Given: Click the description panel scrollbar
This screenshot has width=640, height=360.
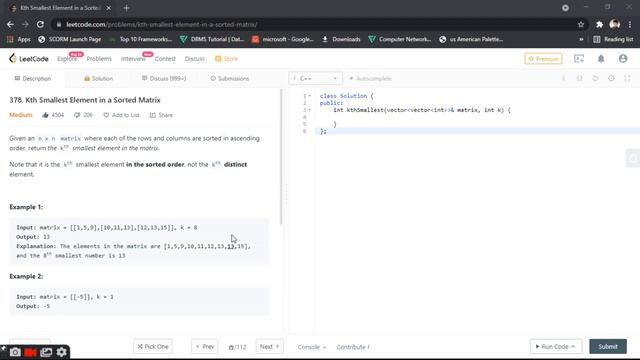Looking at the screenshot, I should [281, 156].
